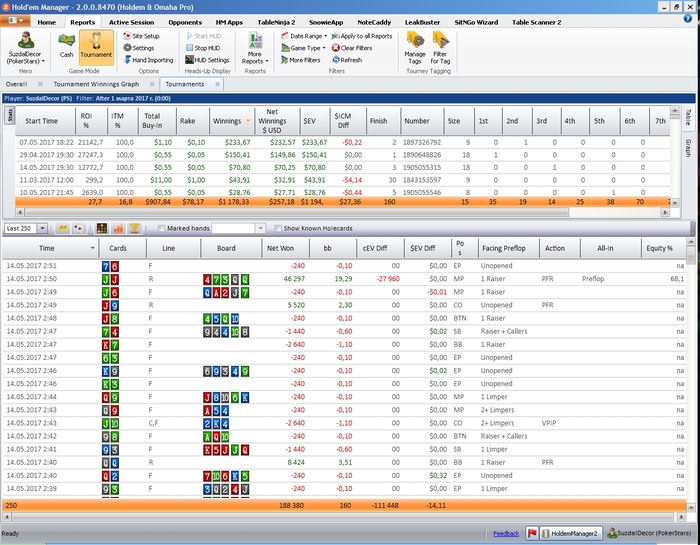
Task: Open Marked hands tag dropdown
Action: click(x=260, y=229)
